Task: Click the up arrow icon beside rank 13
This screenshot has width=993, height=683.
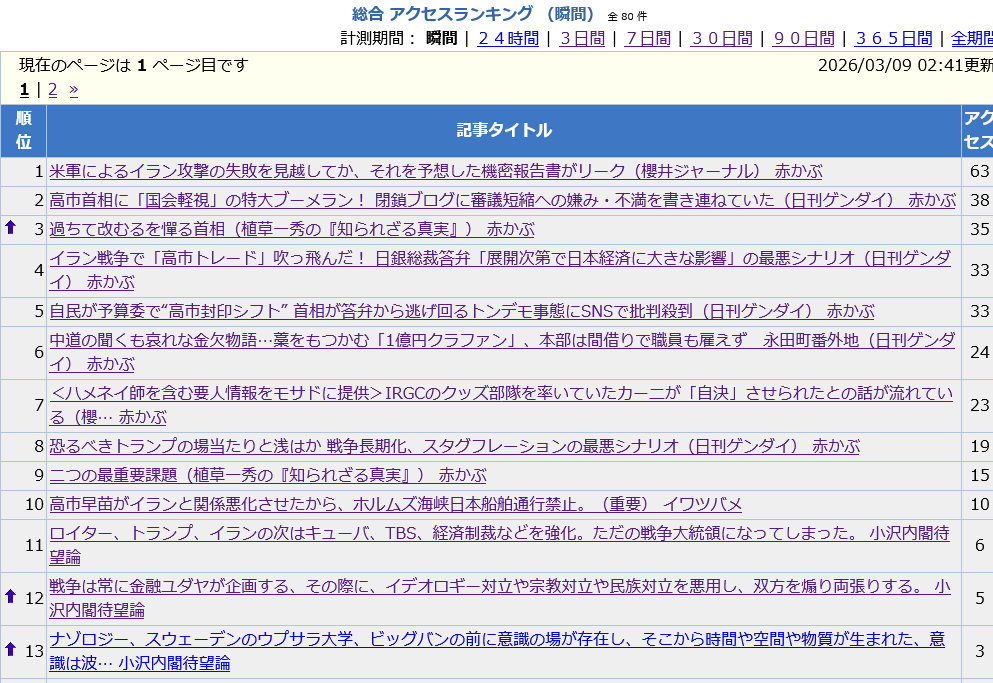Action: (11, 648)
